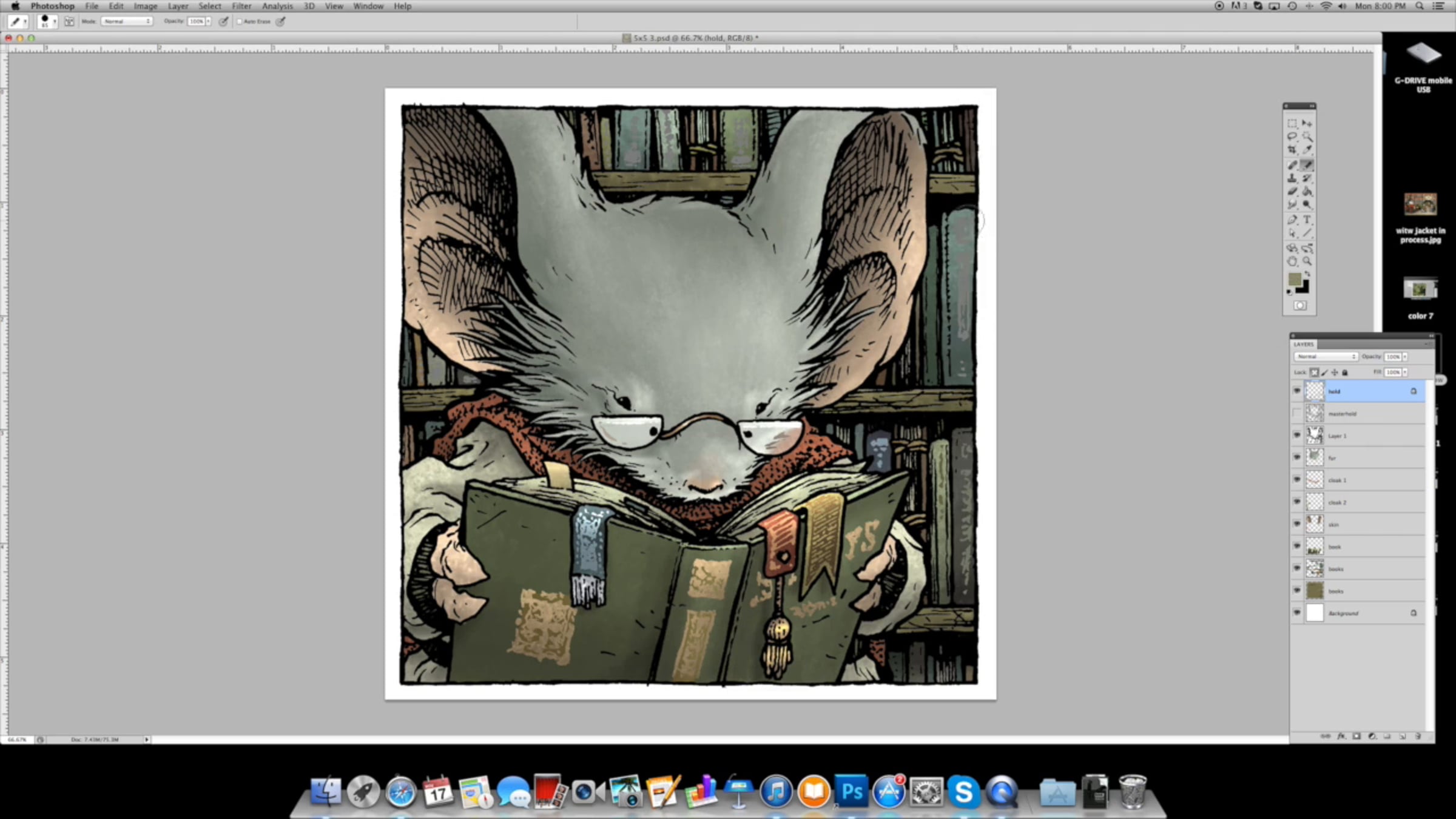
Task: Hide the fur layer
Action: point(1297,458)
